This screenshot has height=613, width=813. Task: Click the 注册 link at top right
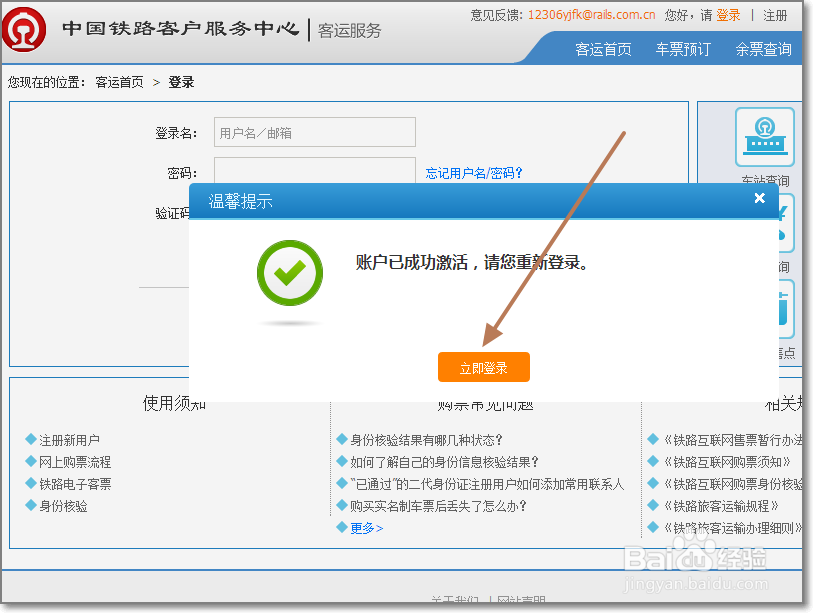tap(777, 14)
